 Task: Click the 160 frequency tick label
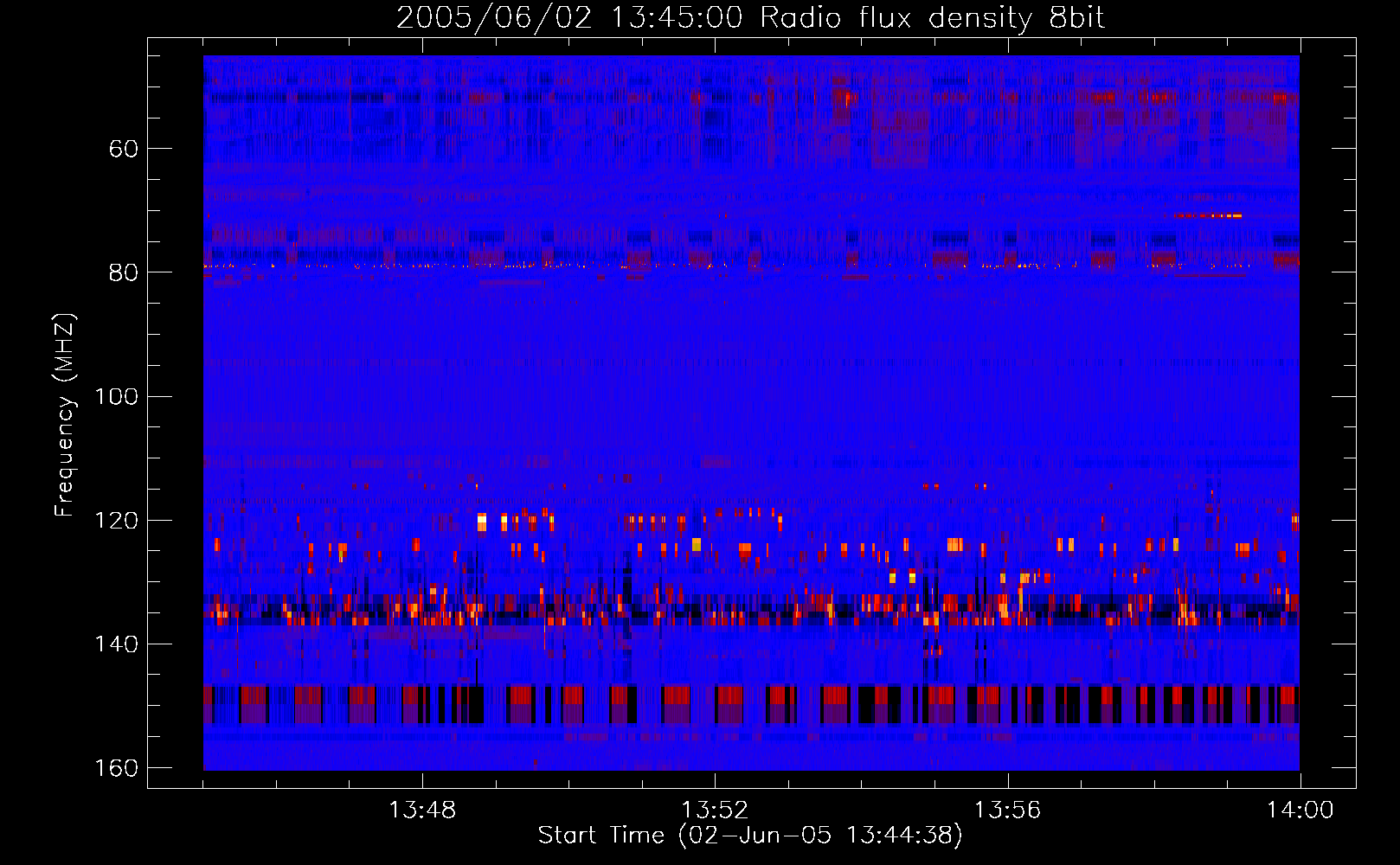[116, 768]
